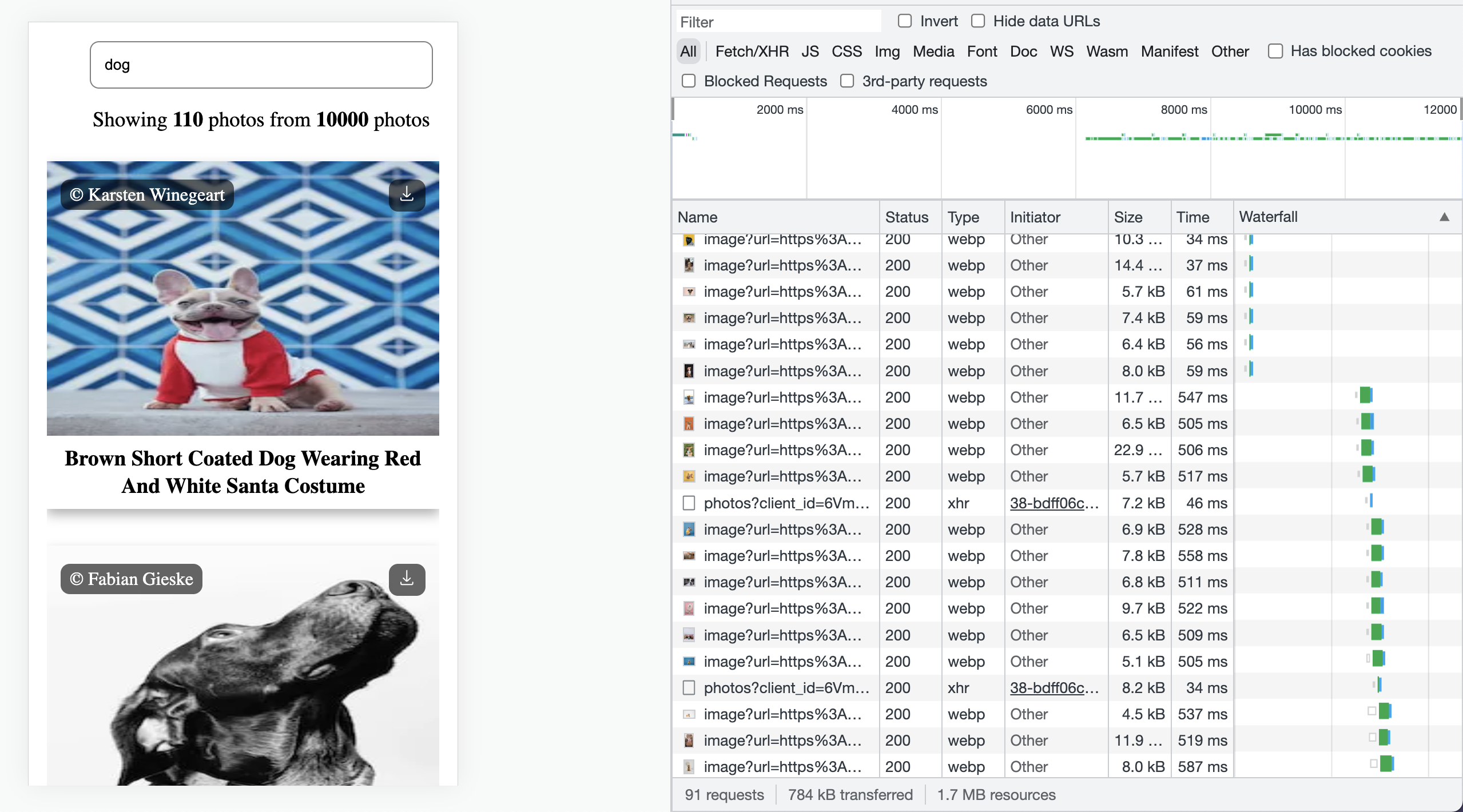The image size is (1463, 812).
Task: Click the Karsten Winegeart copyright label
Action: click(147, 195)
